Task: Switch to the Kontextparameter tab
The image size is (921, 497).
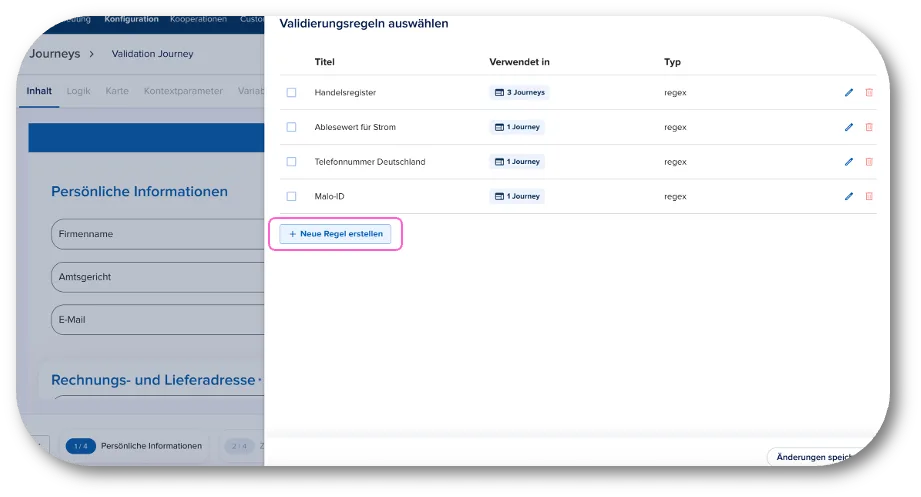Action: [183, 91]
